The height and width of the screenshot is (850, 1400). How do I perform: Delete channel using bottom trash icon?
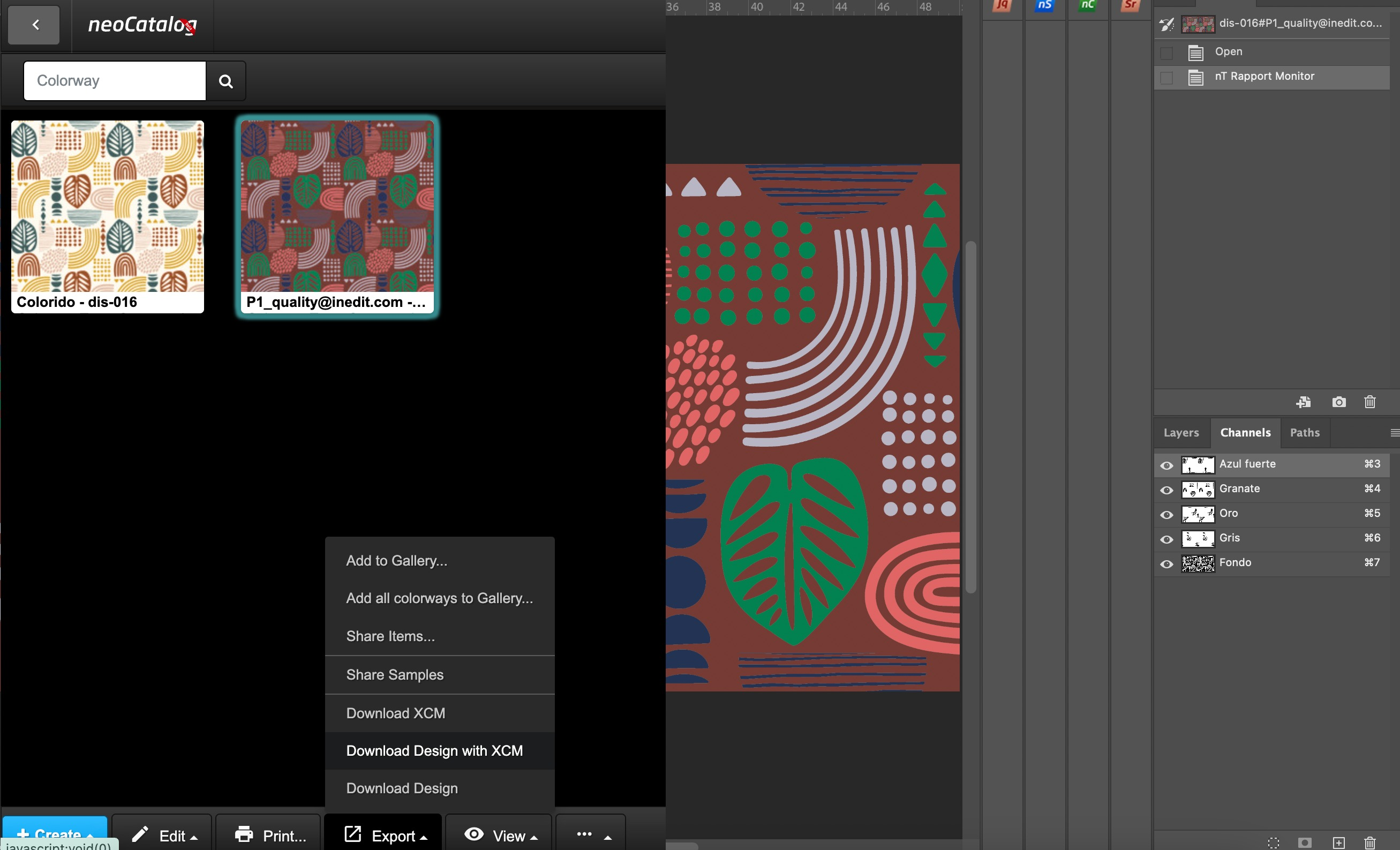(1370, 843)
